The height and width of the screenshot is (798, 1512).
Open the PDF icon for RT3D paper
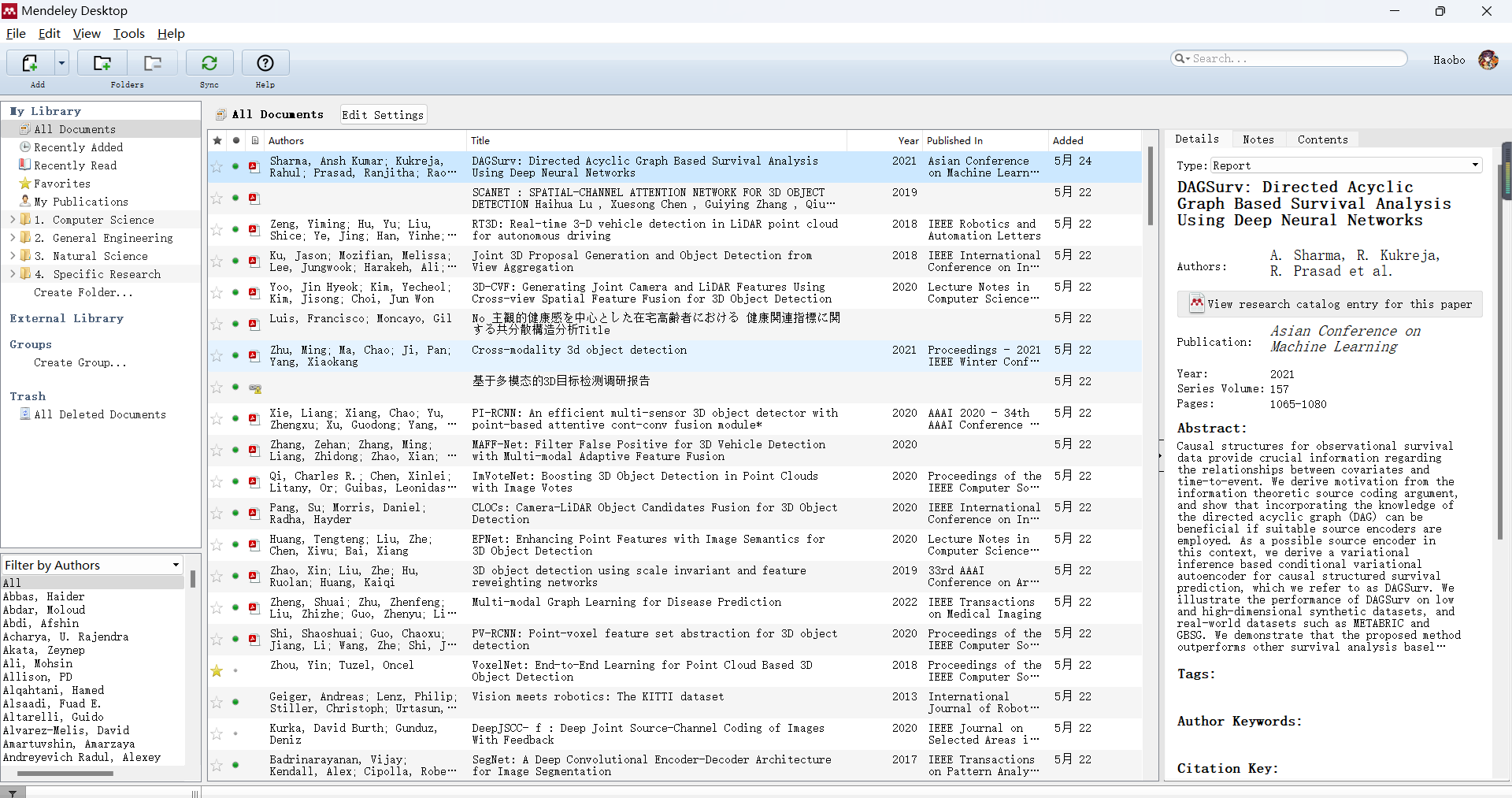(x=254, y=230)
